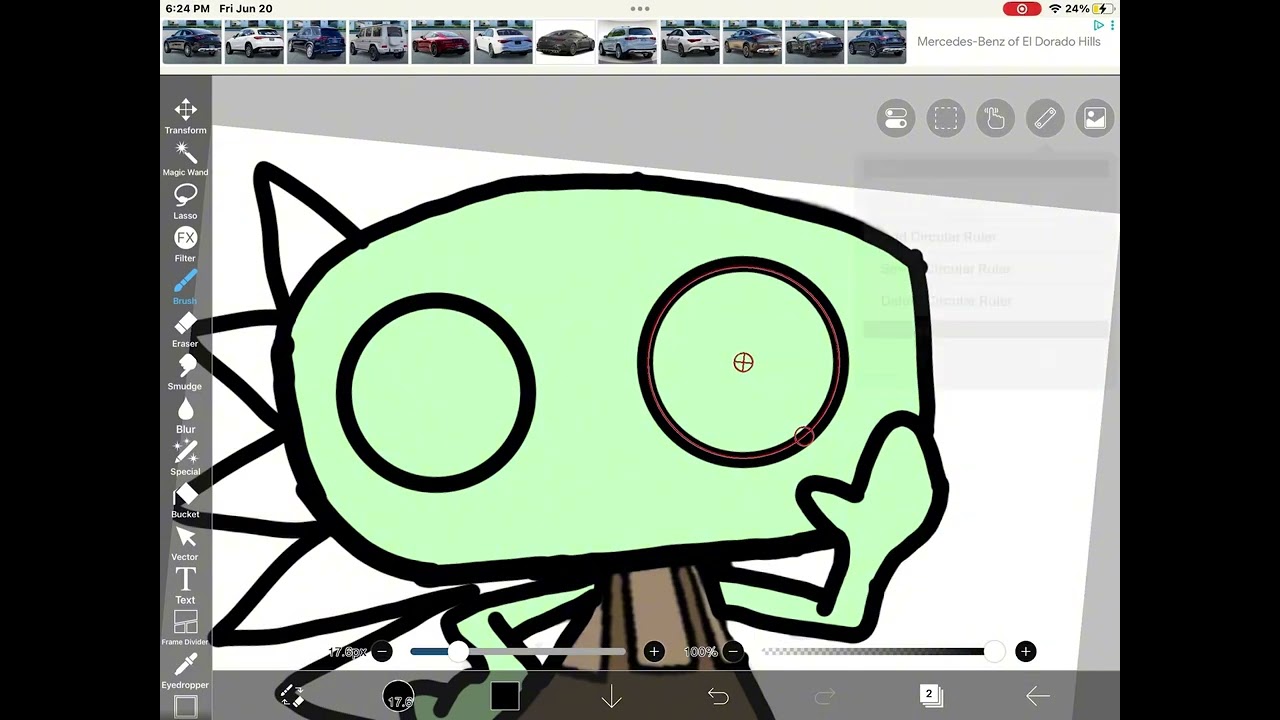Screen dimensions: 1280x720
Task: Select the Lasso tool
Action: [x=185, y=202]
